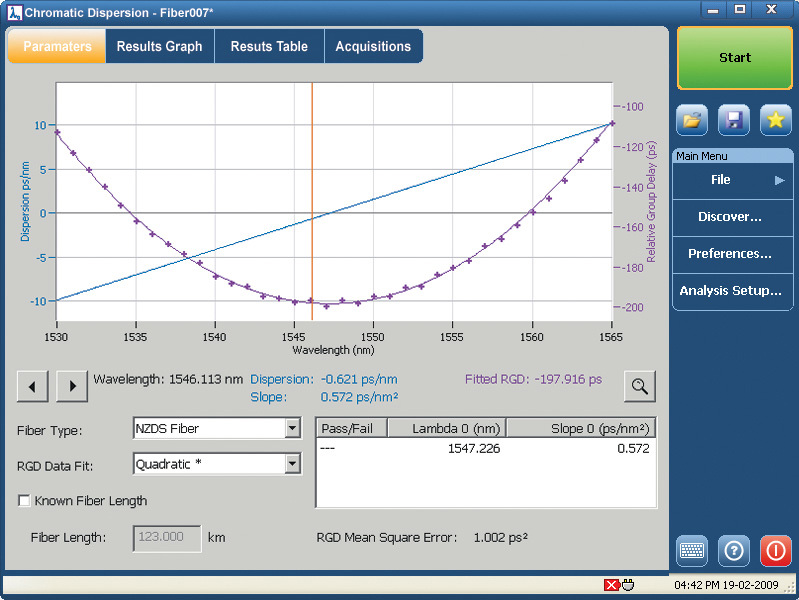Open help with the question mark icon
The width and height of the screenshot is (799, 600).
pos(734,551)
